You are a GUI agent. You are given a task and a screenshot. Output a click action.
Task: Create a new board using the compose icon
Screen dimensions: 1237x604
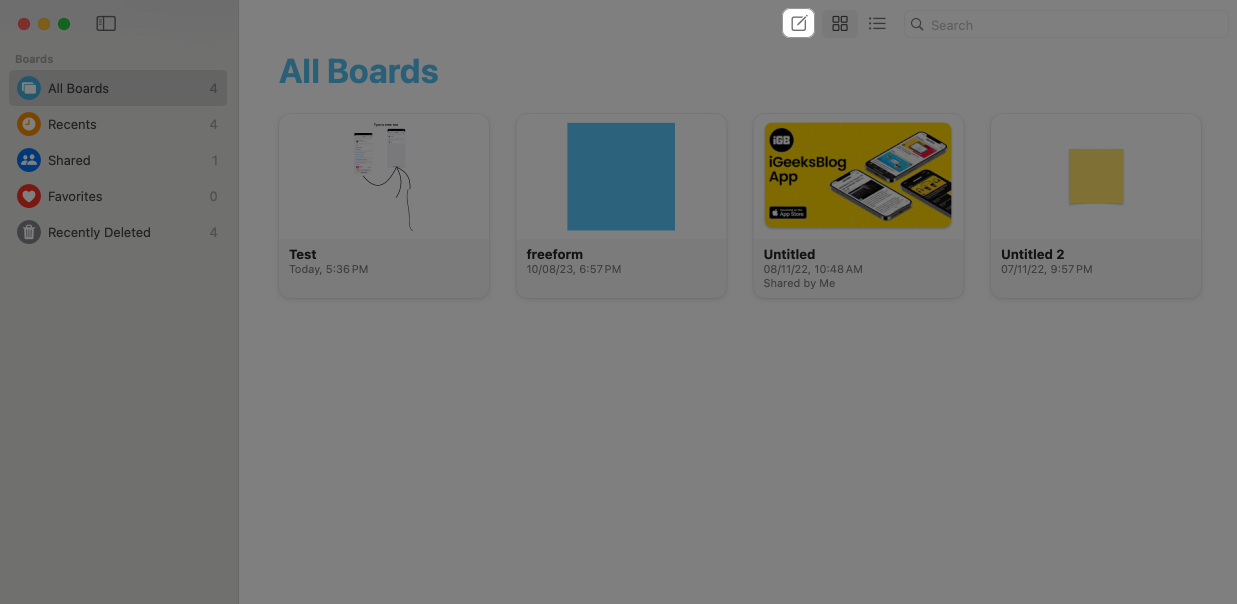[x=797, y=23]
